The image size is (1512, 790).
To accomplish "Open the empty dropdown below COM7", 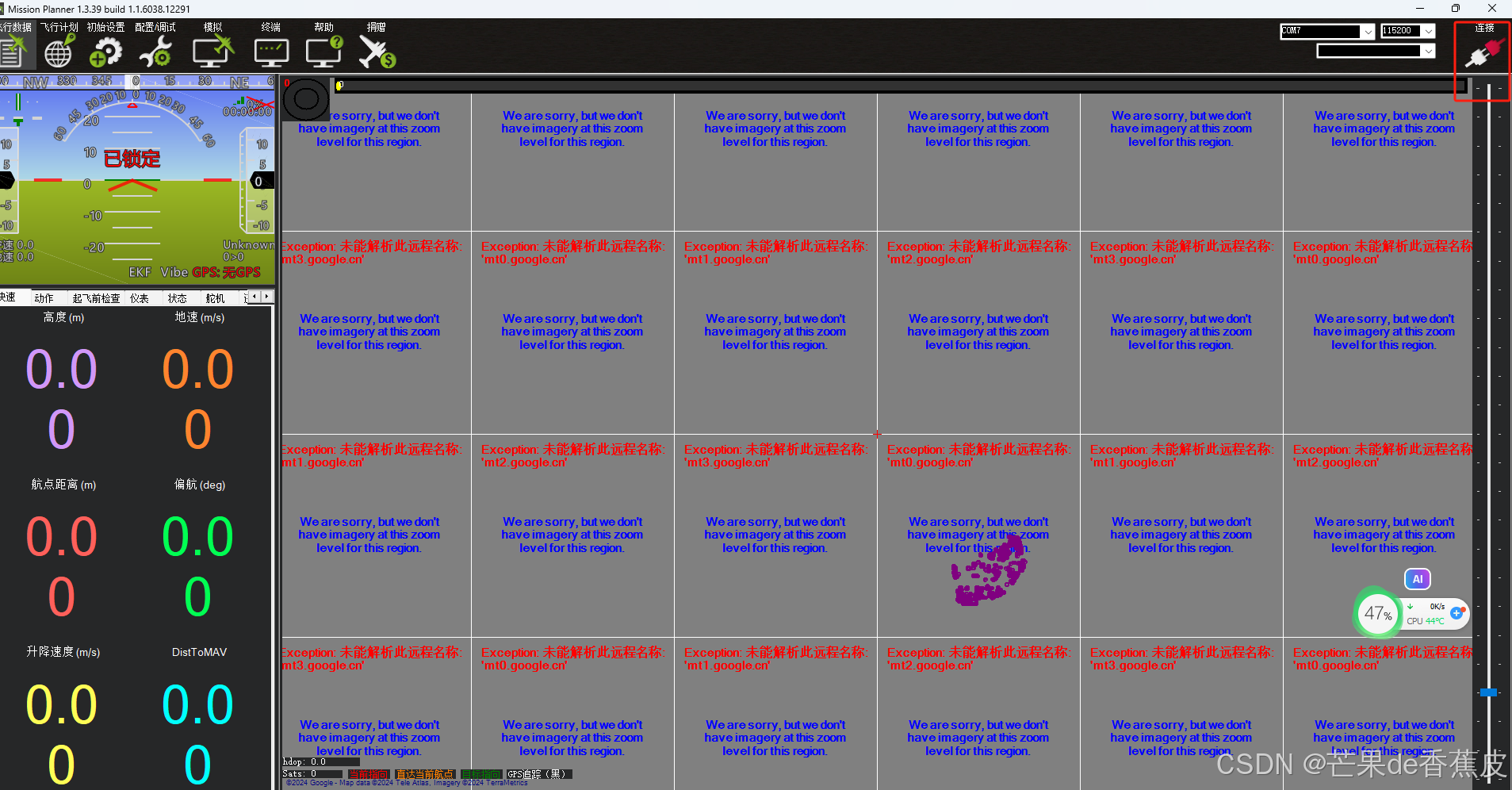I will [1428, 51].
